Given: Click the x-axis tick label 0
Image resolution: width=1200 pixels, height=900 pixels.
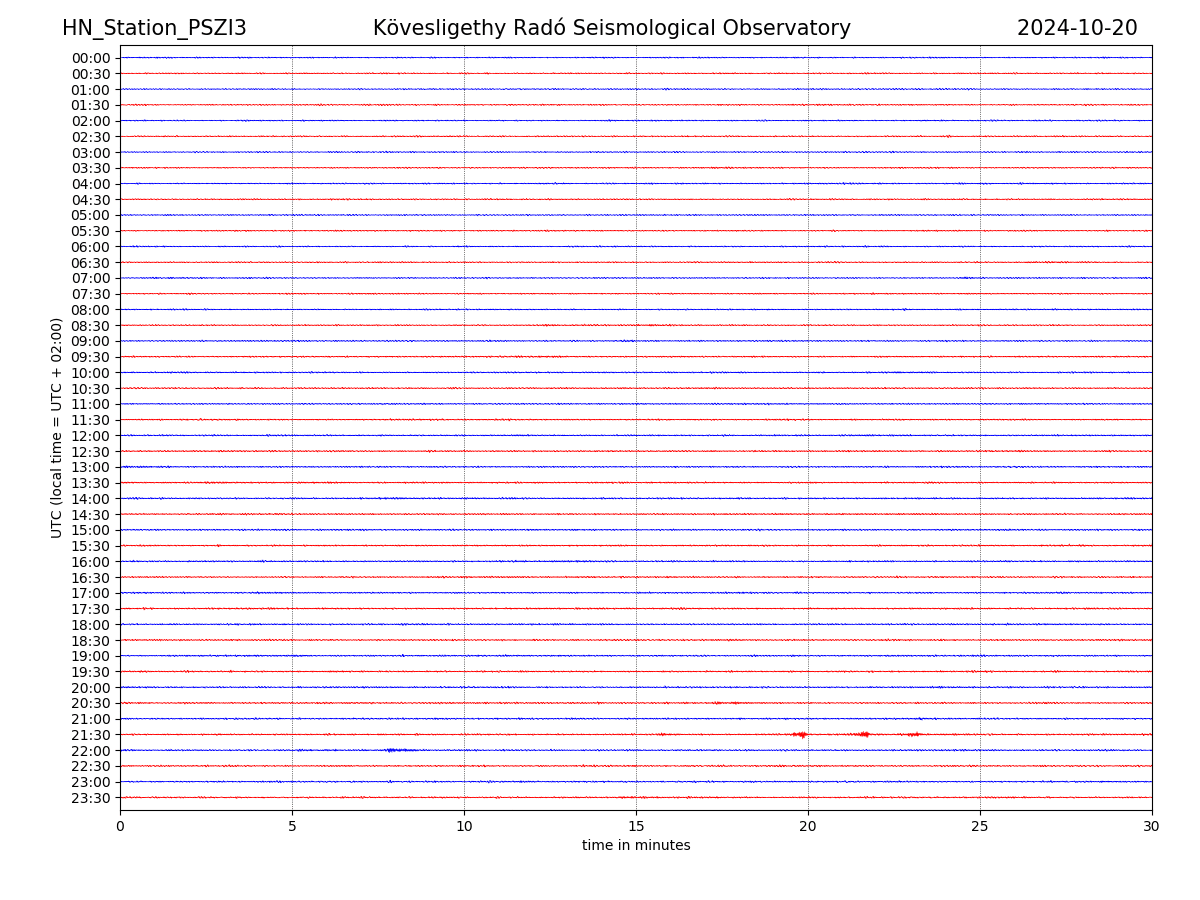Looking at the screenshot, I should pos(120,827).
